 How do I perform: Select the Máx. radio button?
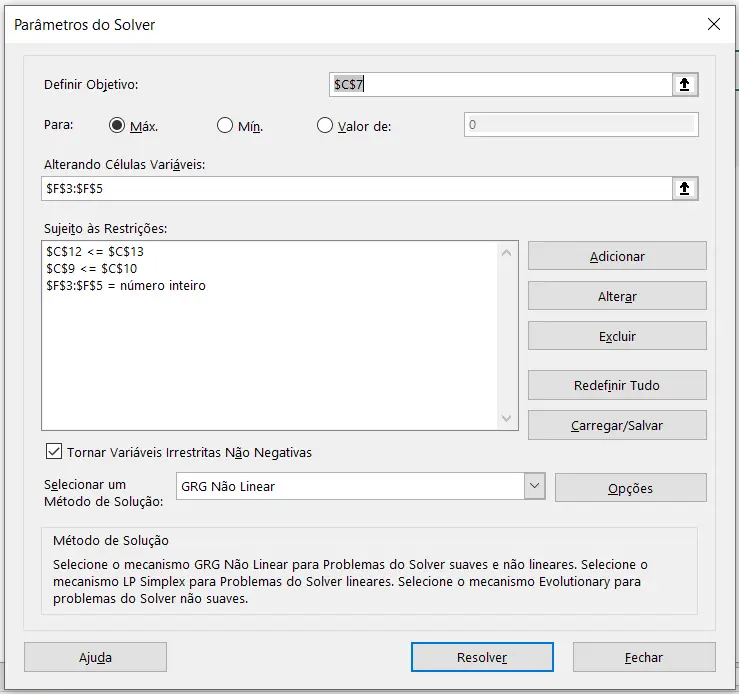(x=117, y=126)
